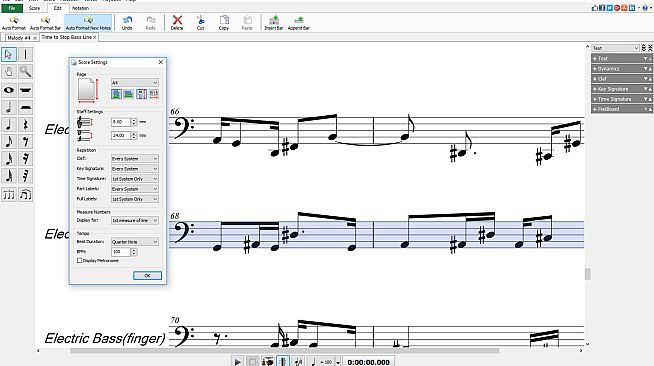Append a bar with Append Bar
654x366 pixels.
coord(299,23)
